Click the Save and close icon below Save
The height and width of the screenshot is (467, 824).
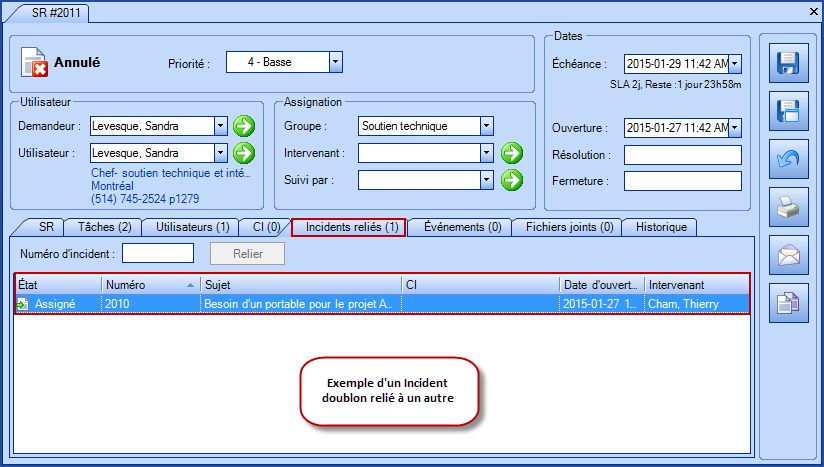(x=788, y=112)
